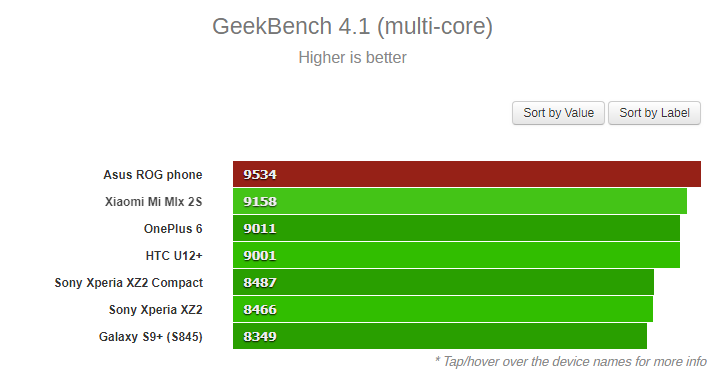Tap the Sony Xperia XZ2 label
The height and width of the screenshot is (382, 714).
(155, 310)
